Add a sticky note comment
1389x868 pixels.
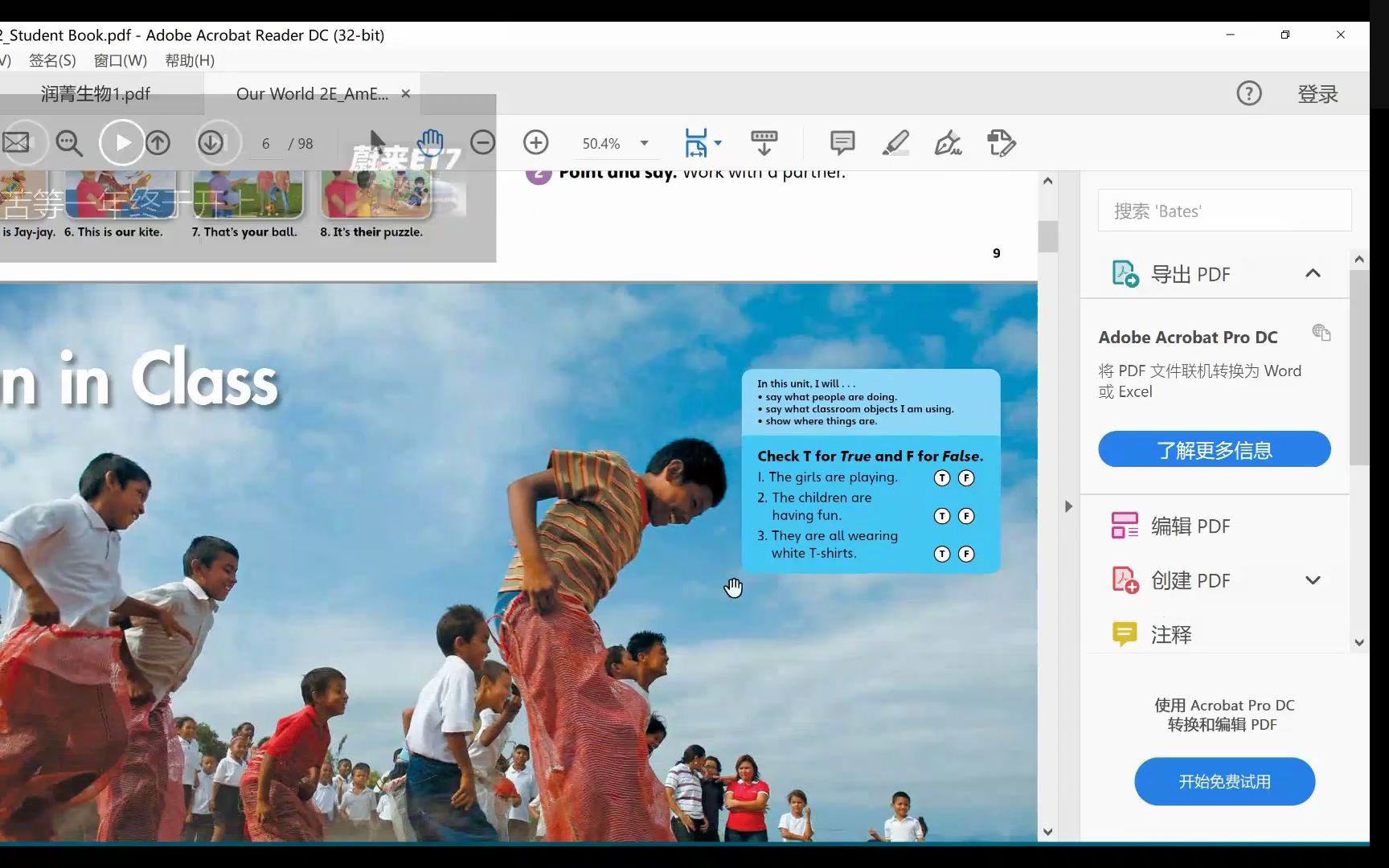842,143
